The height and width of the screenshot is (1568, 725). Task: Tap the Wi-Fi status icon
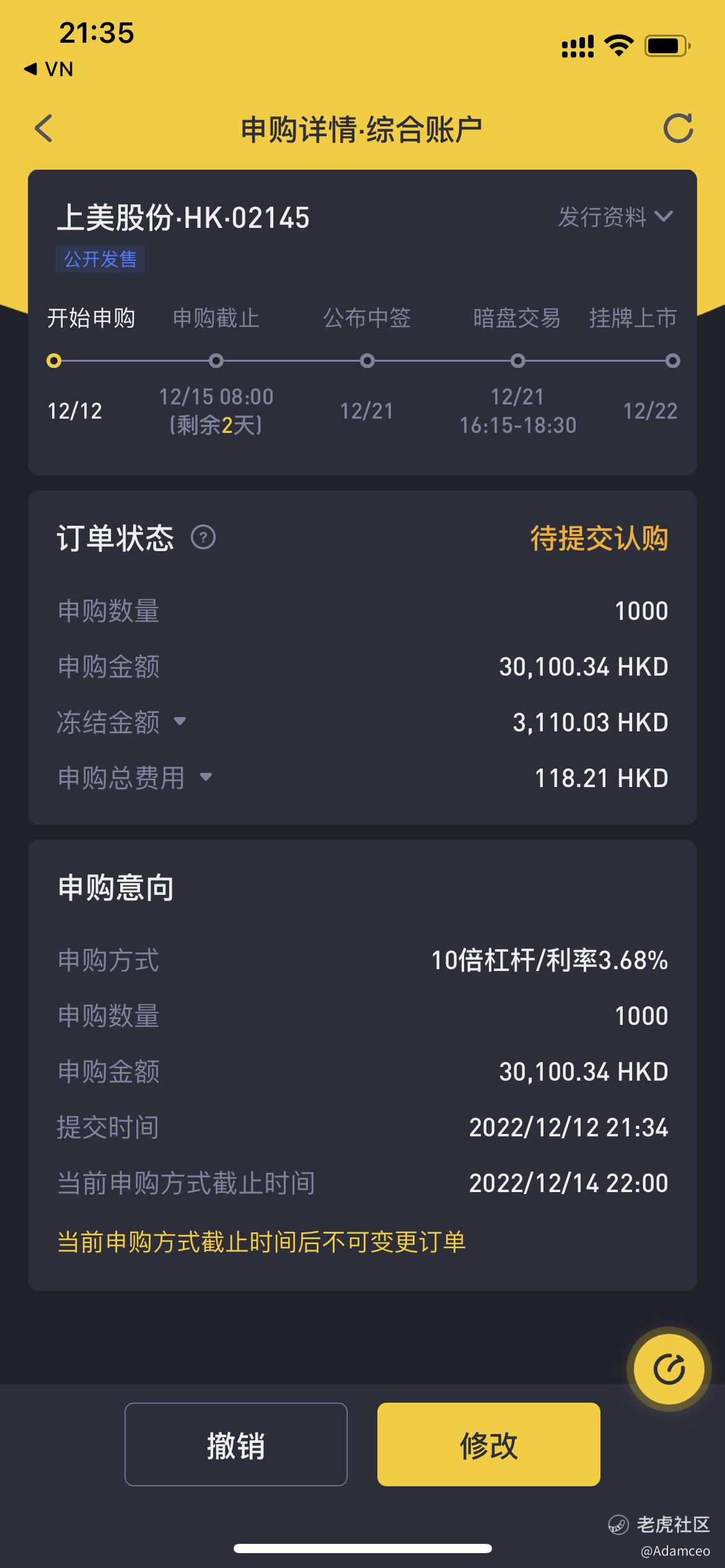pyautogui.click(x=618, y=45)
